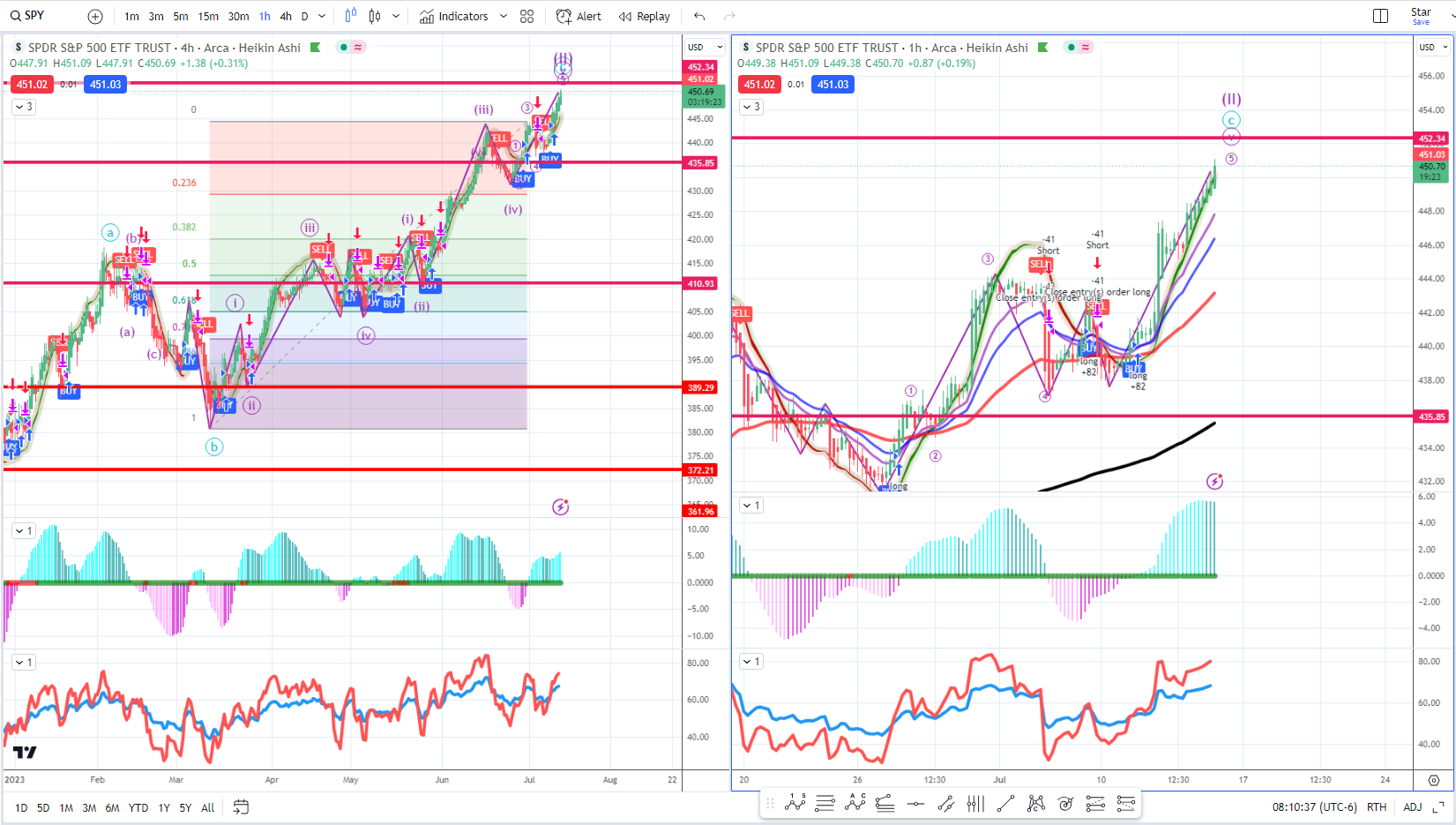Set date range to 6M
Image resolution: width=1456 pixels, height=825 pixels.
click(112, 807)
